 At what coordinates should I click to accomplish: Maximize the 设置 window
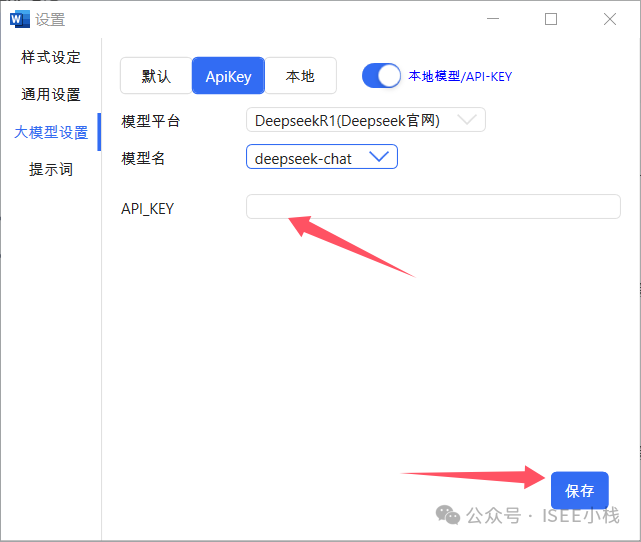pos(551,19)
